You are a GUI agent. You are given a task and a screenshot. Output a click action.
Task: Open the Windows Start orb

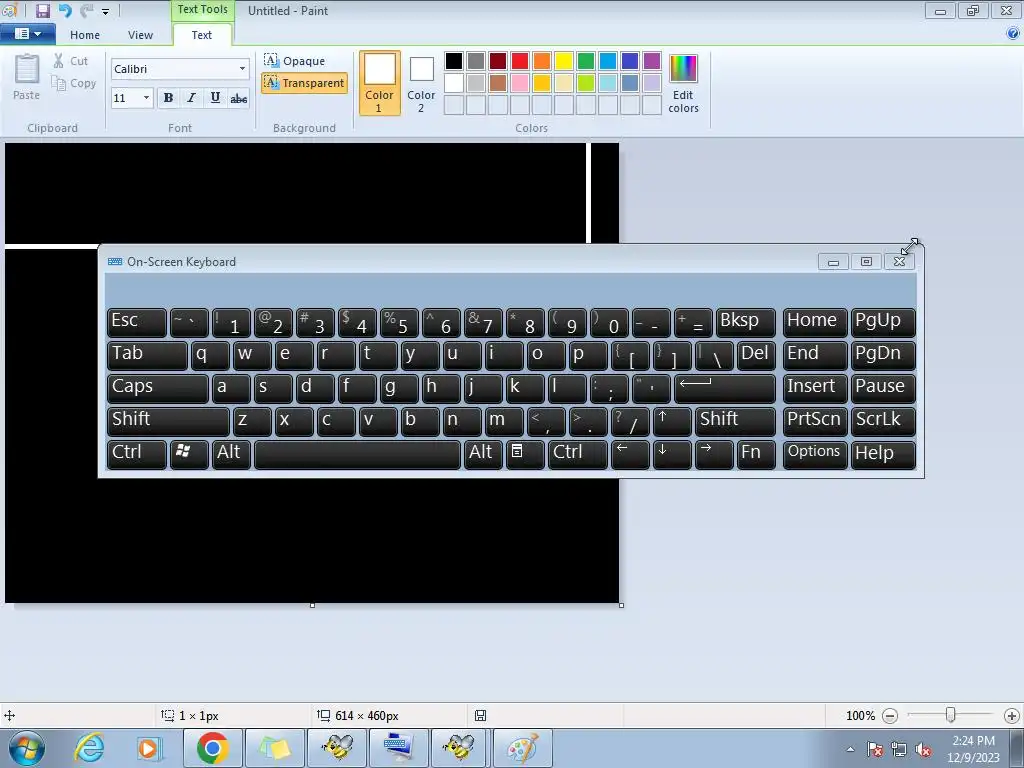[26, 748]
